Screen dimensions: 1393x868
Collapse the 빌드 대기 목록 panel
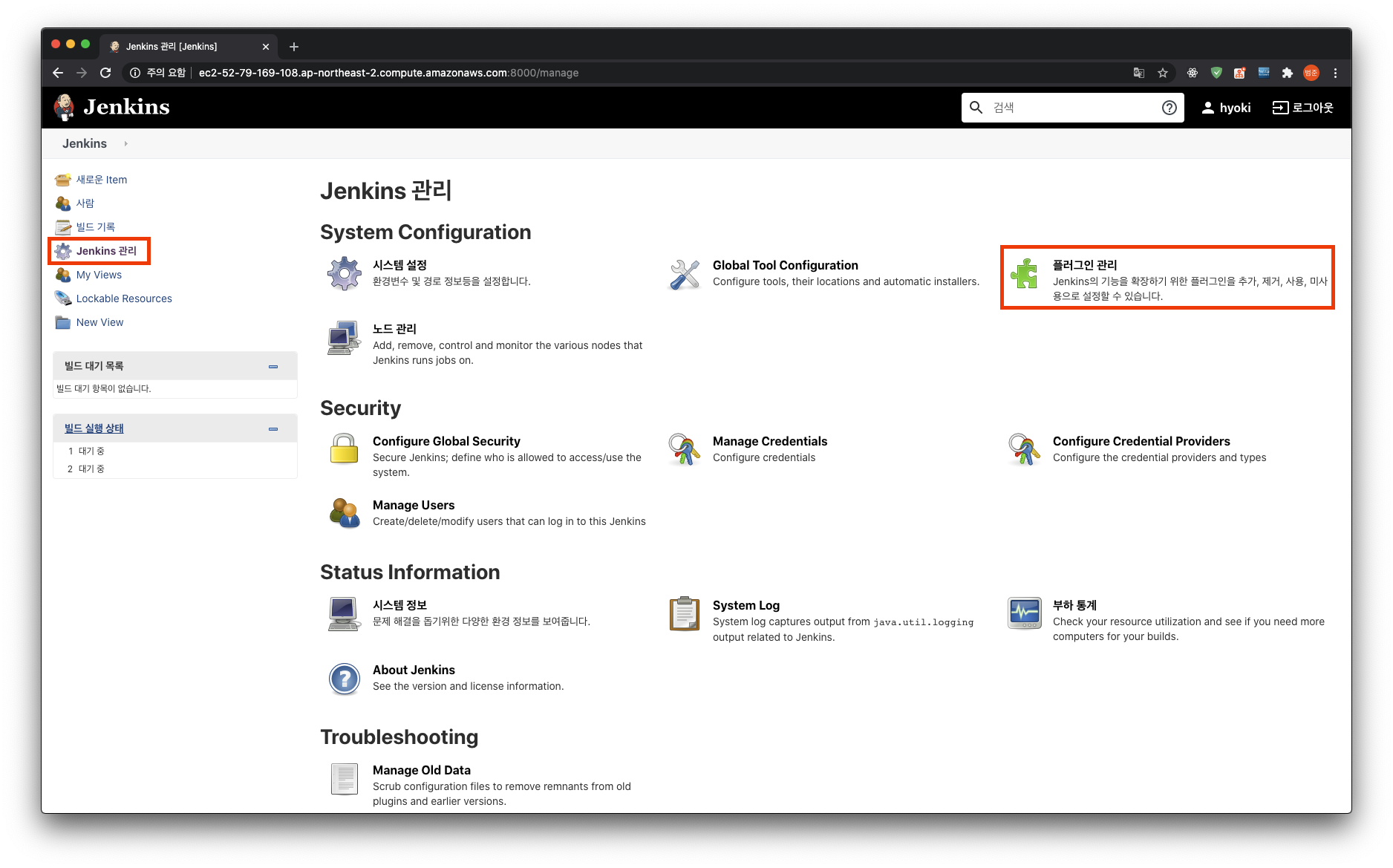point(273,366)
